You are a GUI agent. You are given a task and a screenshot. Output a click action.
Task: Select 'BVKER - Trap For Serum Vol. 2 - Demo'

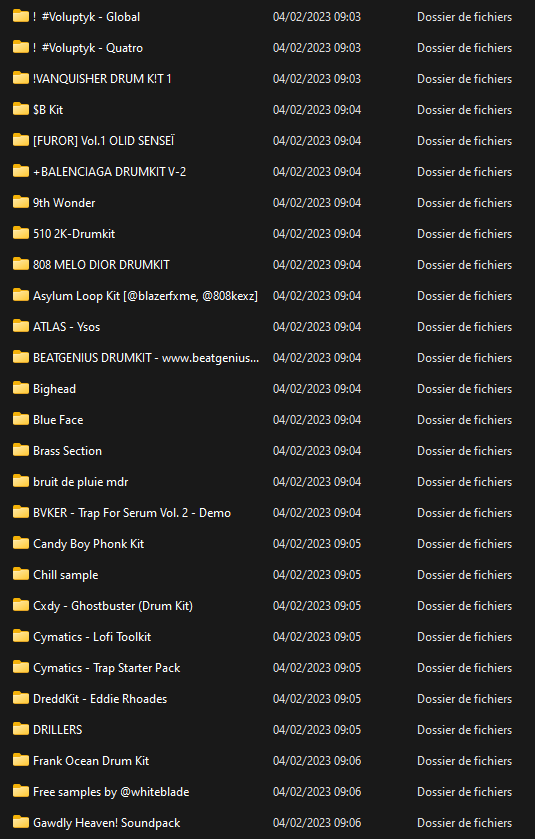click(132, 513)
